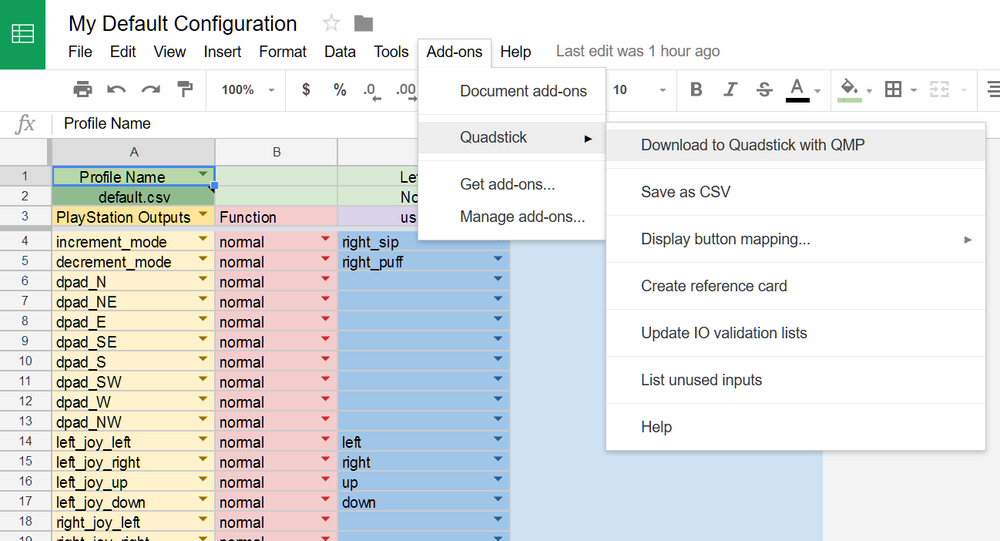1000x541 pixels.
Task: Open red dropdown arrow in row 6 normal
Action: click(x=326, y=279)
